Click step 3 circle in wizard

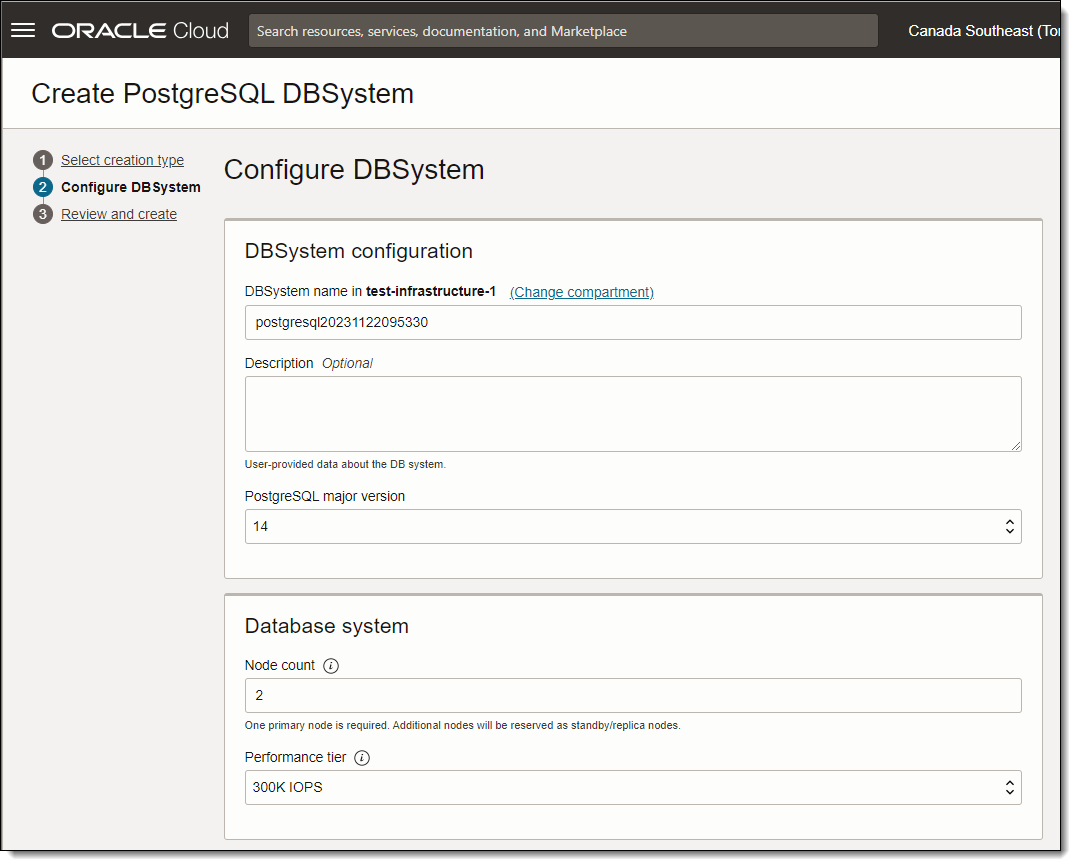click(x=43, y=214)
